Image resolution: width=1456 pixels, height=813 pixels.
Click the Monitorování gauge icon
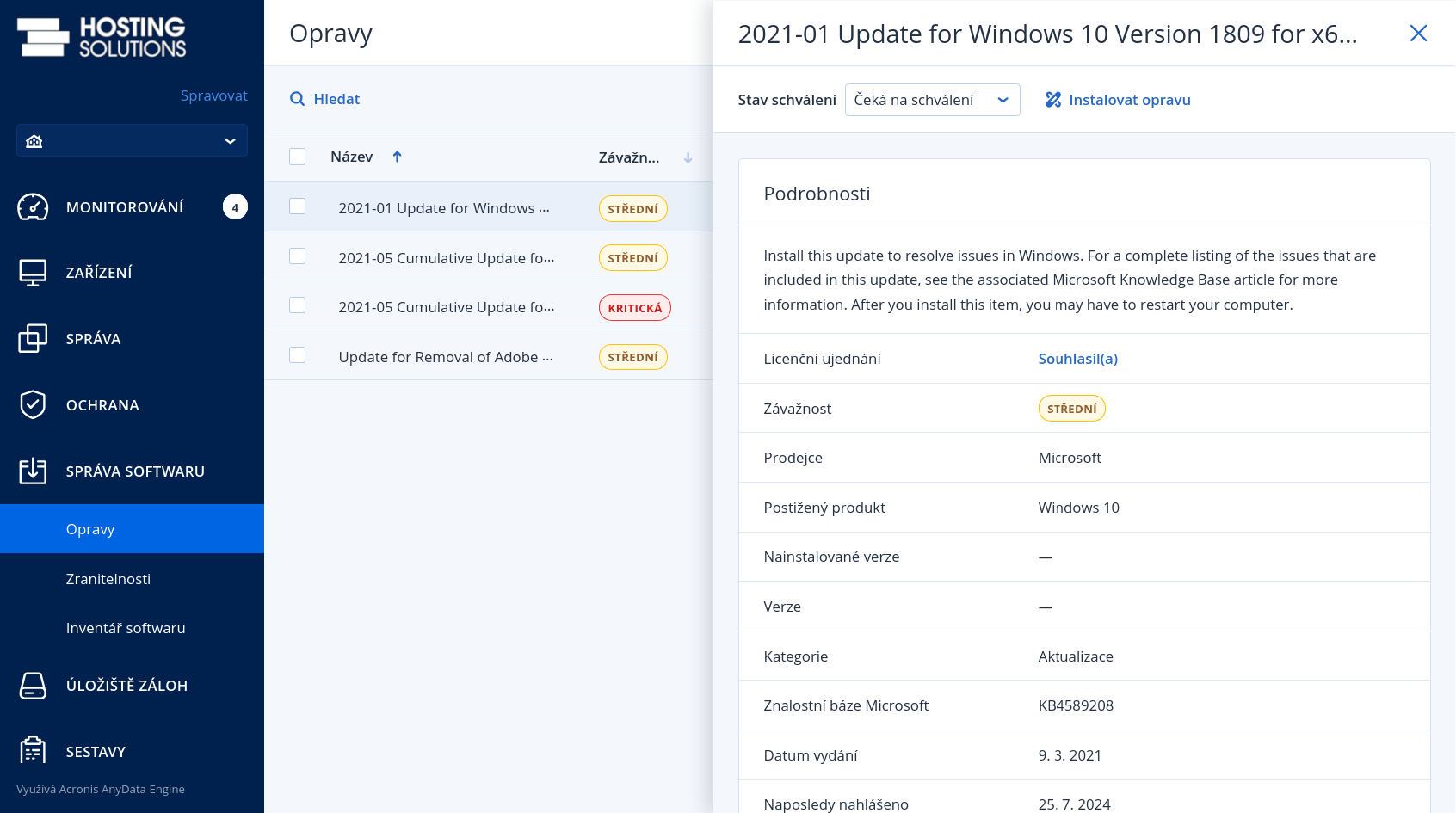[x=33, y=207]
